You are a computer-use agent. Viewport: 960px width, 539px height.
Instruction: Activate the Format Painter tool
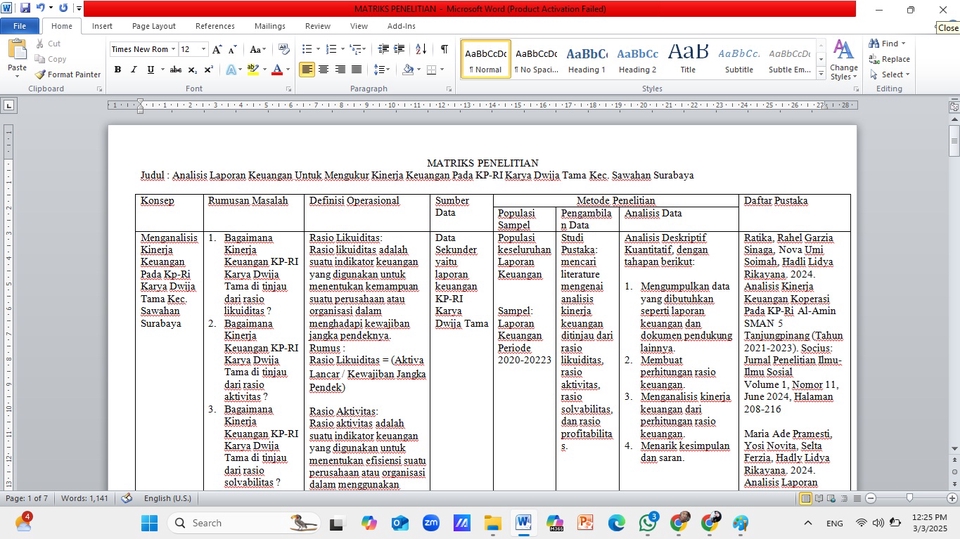click(x=67, y=74)
